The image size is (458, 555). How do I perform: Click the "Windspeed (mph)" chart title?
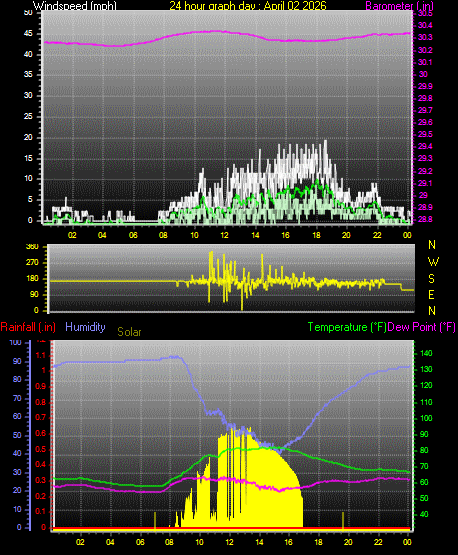coord(75,6)
